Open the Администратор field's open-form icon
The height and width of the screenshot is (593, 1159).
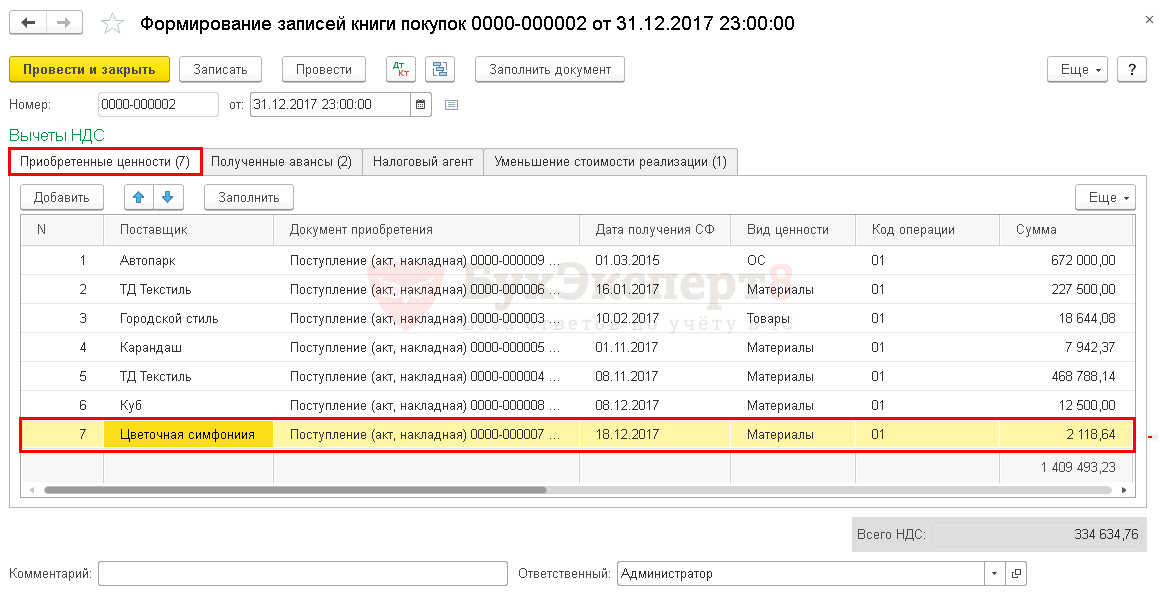click(1016, 574)
